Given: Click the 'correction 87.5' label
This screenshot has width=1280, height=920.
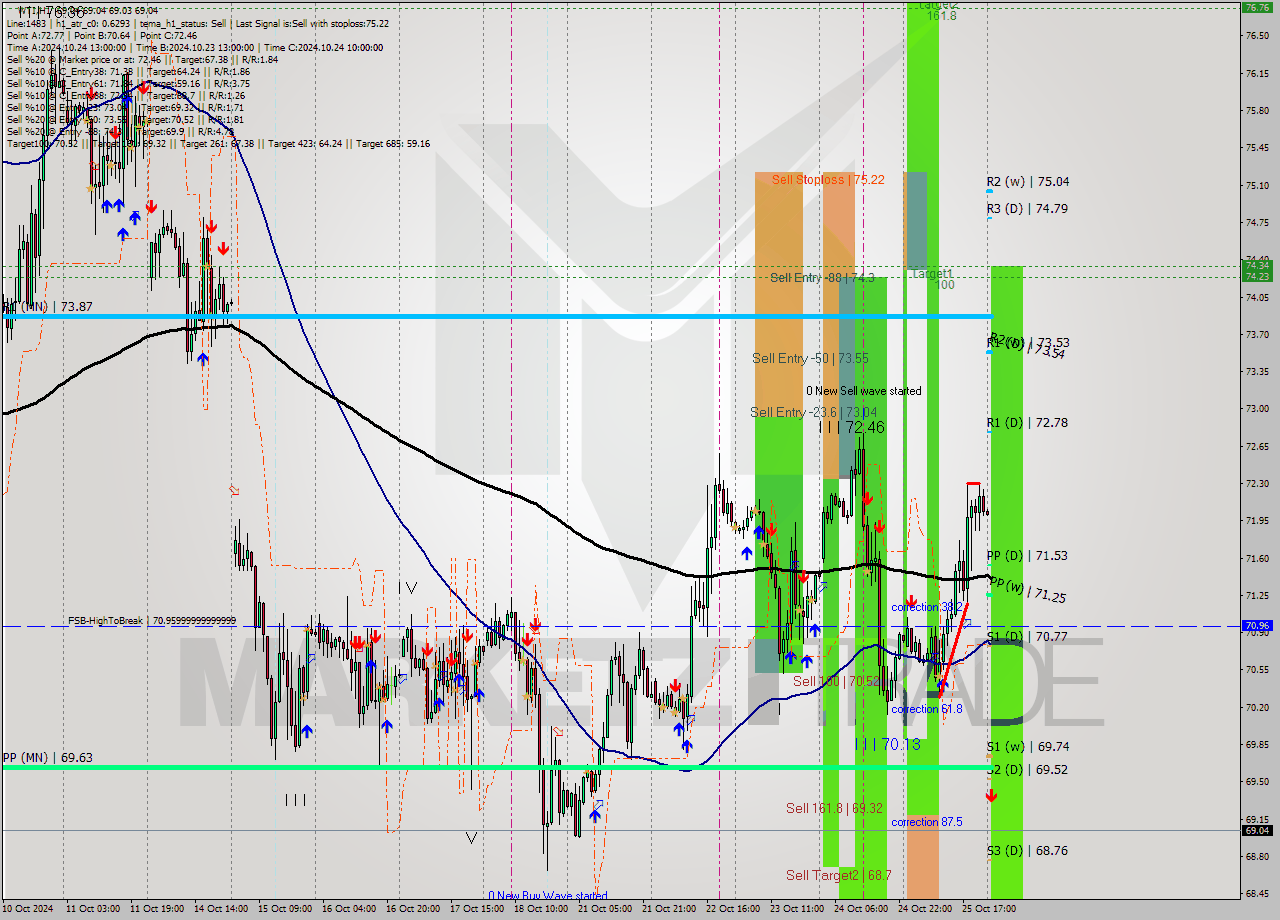Looking at the screenshot, I should pos(926,822).
